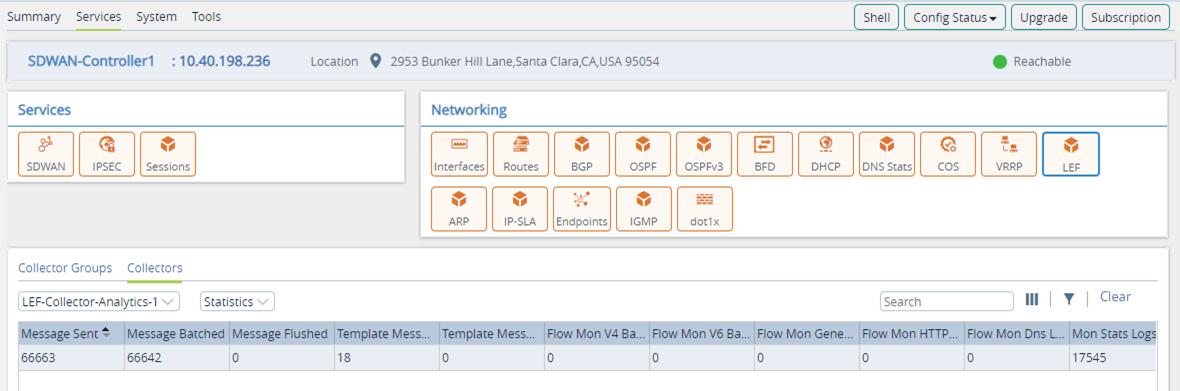The width and height of the screenshot is (1180, 391).
Task: Click the filter funnel icon
Action: [x=1069, y=299]
